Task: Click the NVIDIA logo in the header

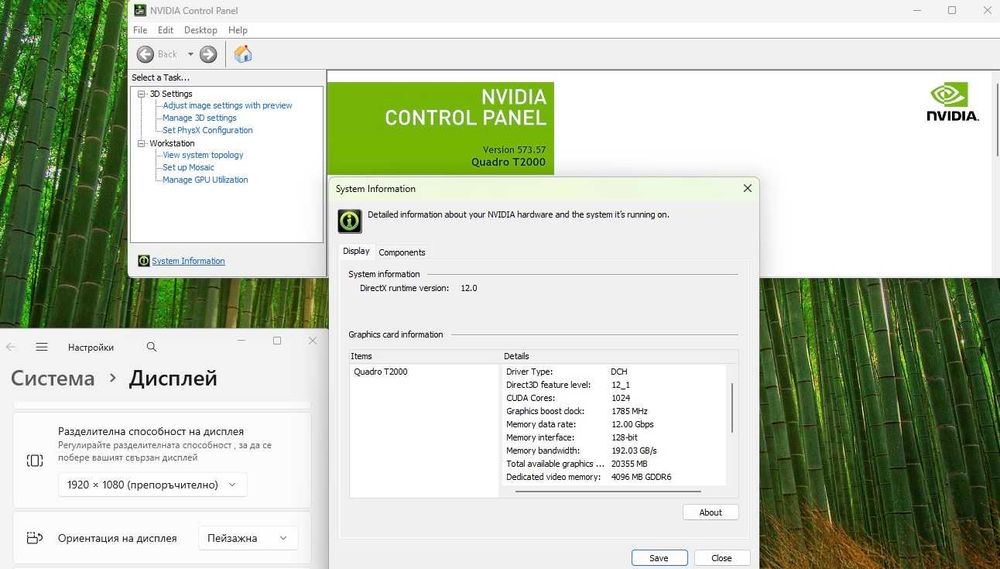Action: [952, 103]
